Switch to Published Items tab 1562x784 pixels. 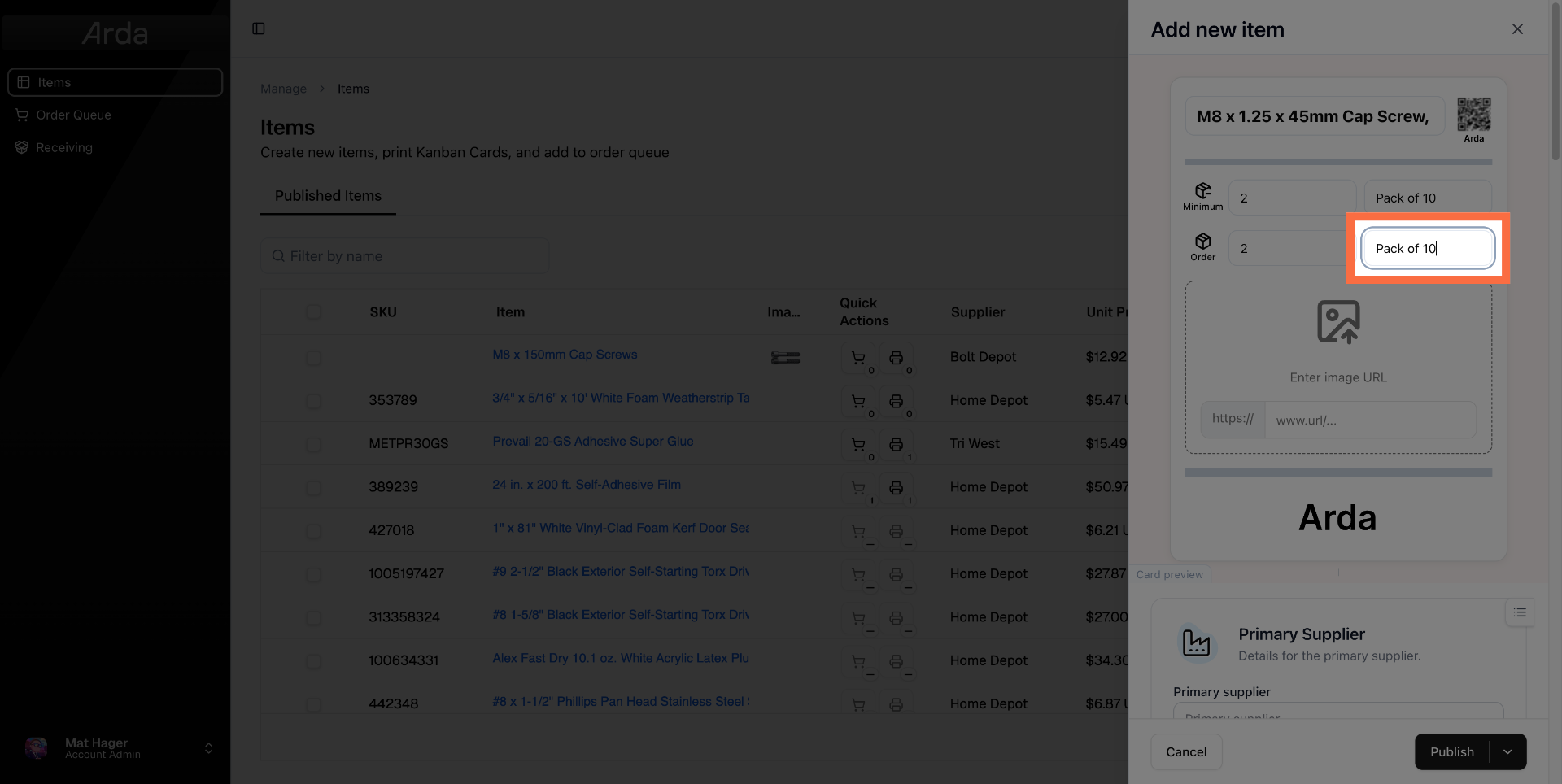tap(328, 196)
